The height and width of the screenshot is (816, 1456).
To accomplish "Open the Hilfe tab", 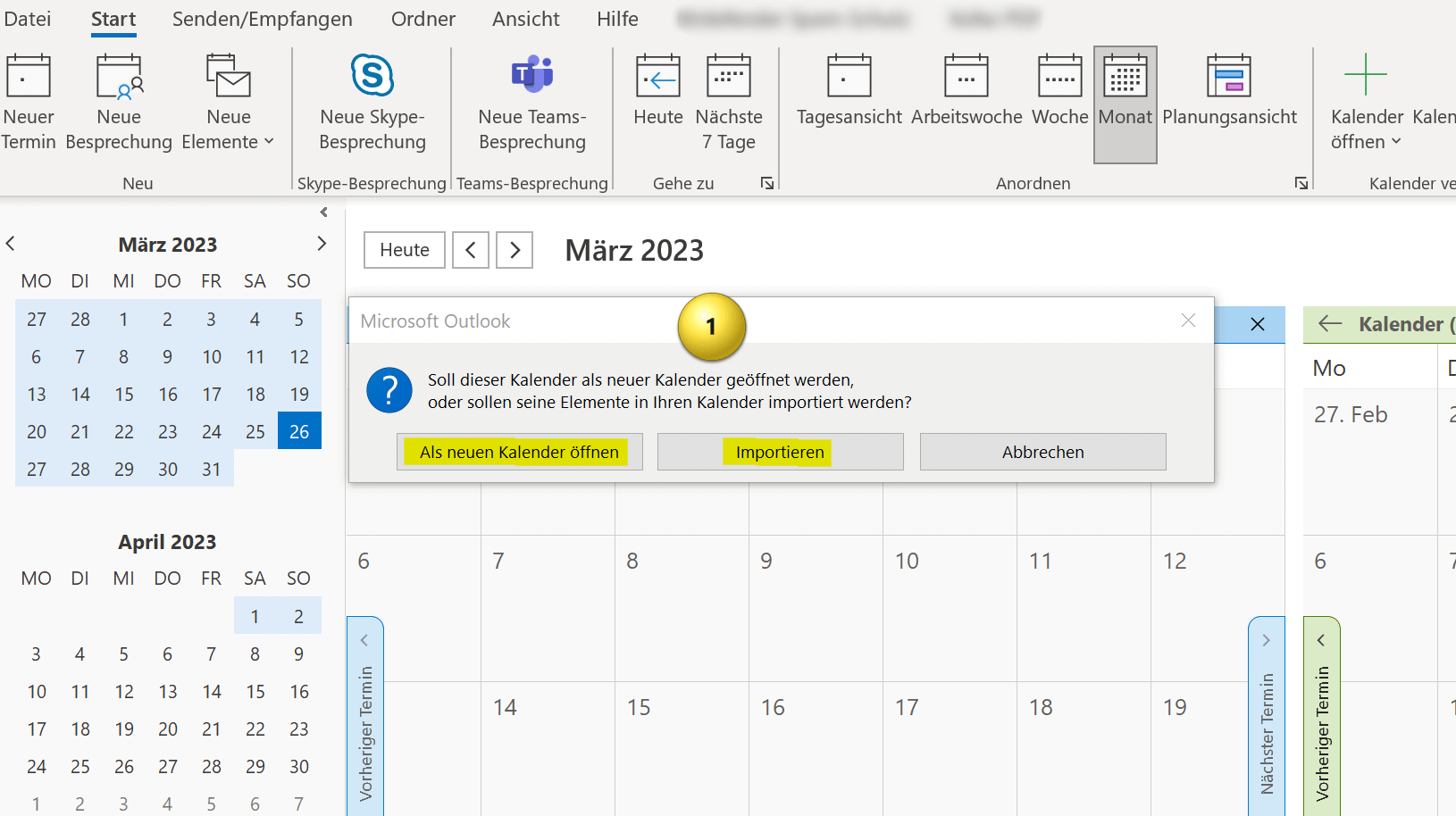I will (x=618, y=19).
